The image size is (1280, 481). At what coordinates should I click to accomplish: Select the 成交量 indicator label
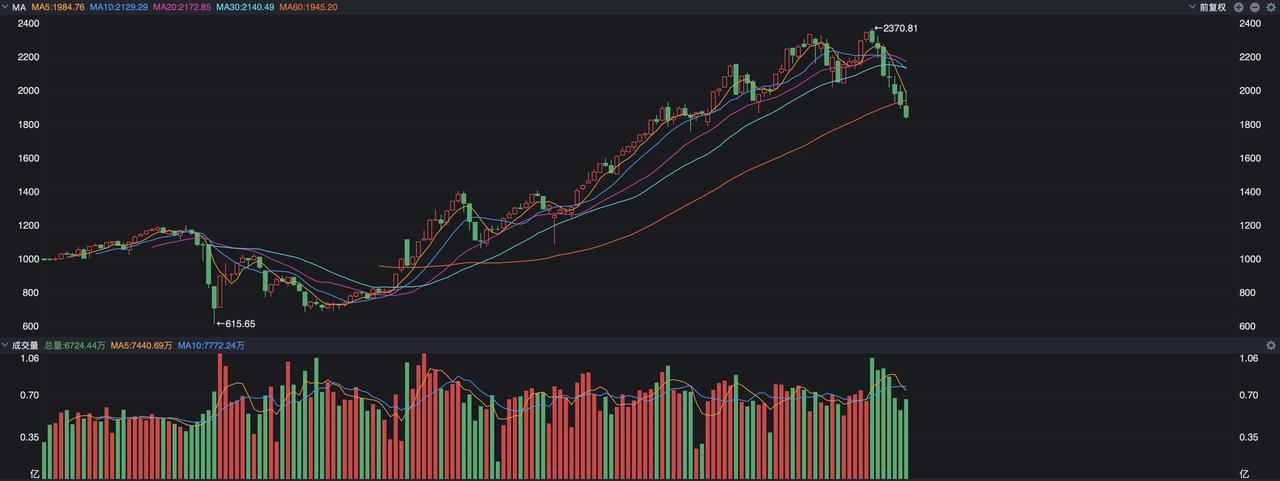click(x=25, y=345)
